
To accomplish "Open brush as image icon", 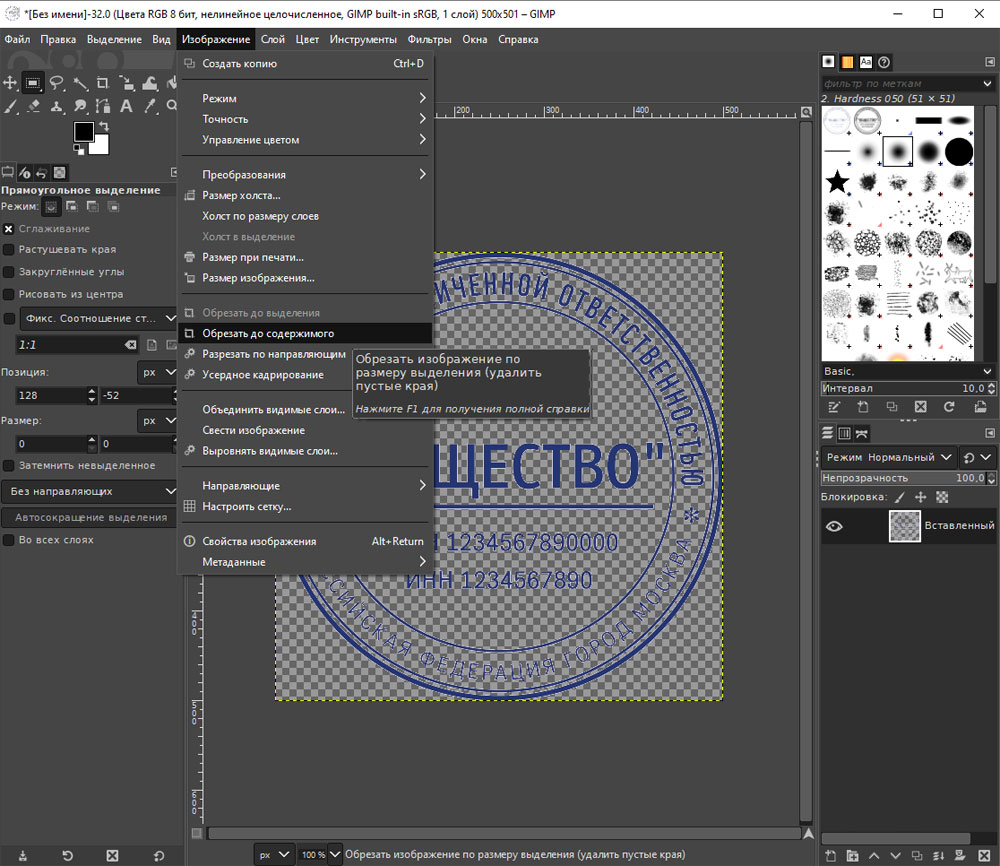I will coord(980,407).
